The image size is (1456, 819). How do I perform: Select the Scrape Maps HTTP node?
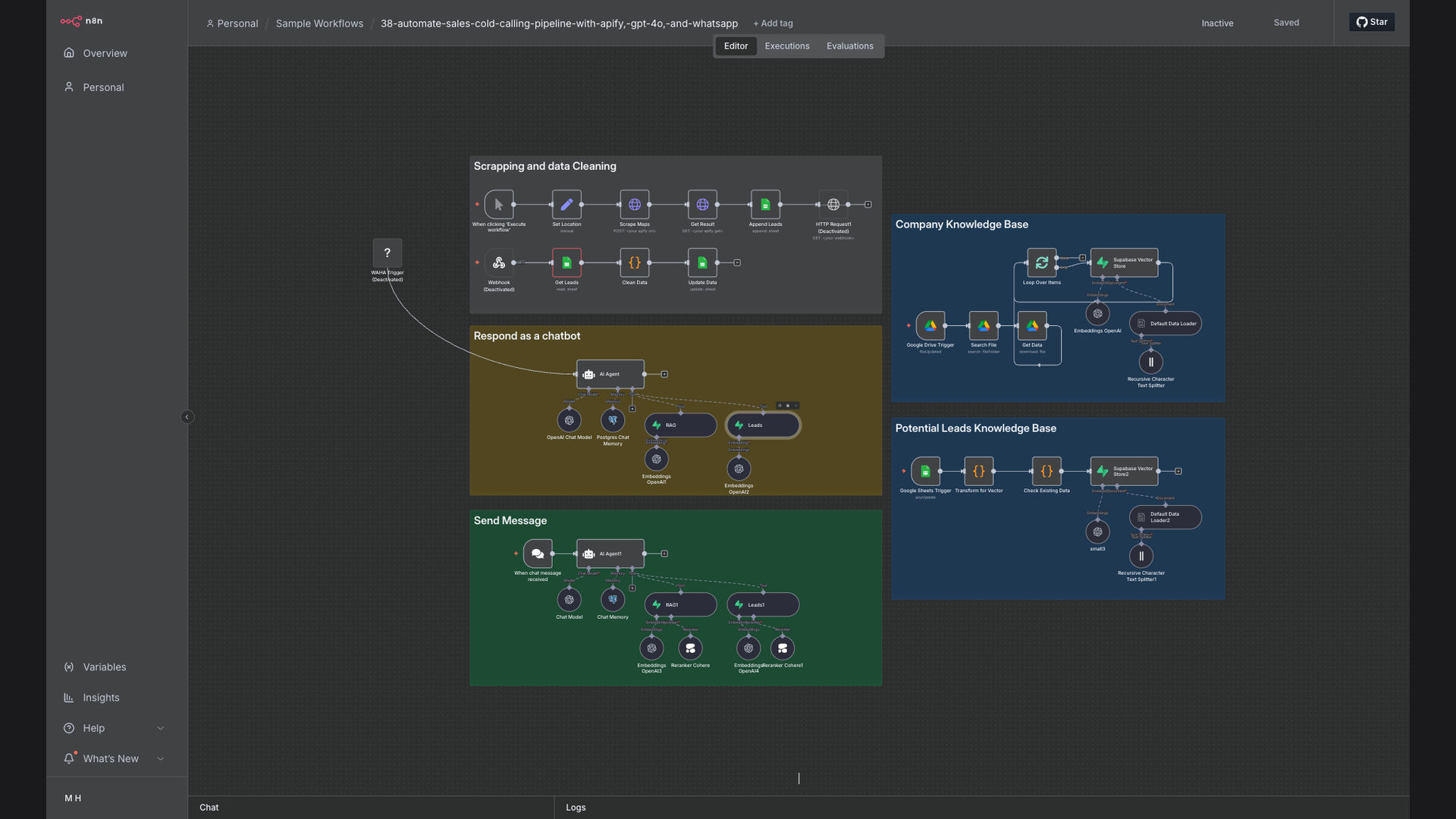click(635, 205)
